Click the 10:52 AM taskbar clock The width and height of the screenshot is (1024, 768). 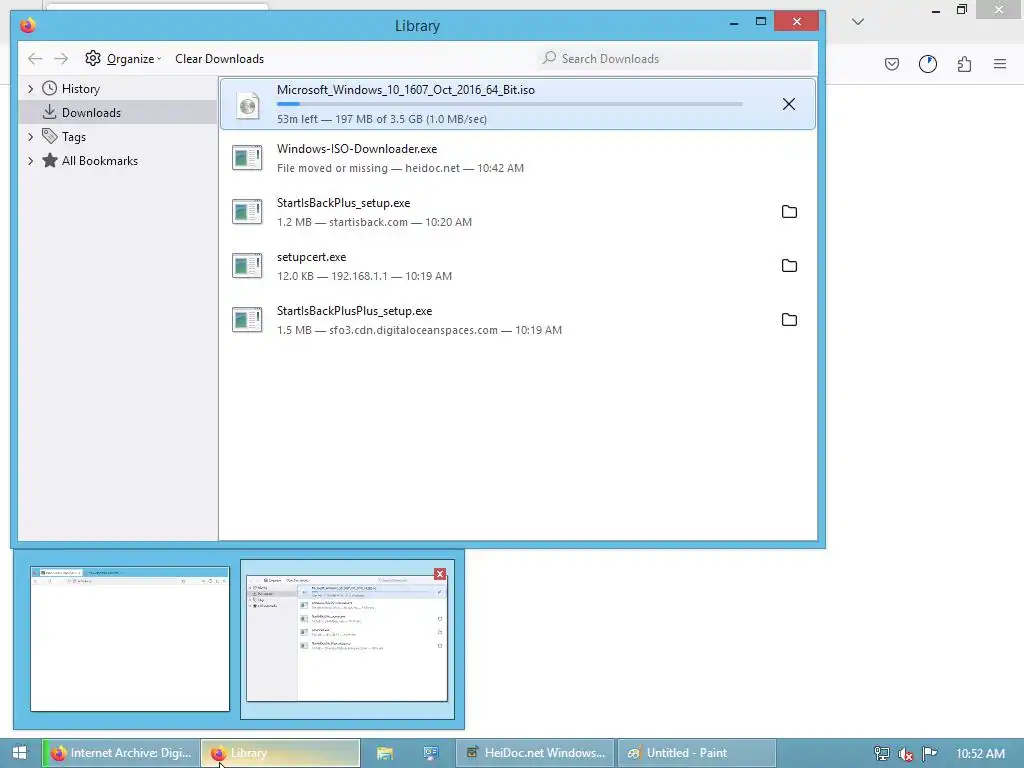(x=980, y=754)
